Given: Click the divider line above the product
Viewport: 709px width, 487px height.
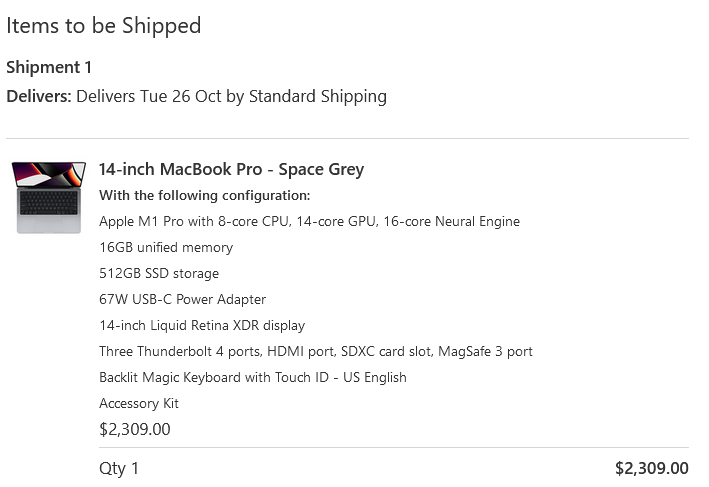Looking at the screenshot, I should click(347, 139).
